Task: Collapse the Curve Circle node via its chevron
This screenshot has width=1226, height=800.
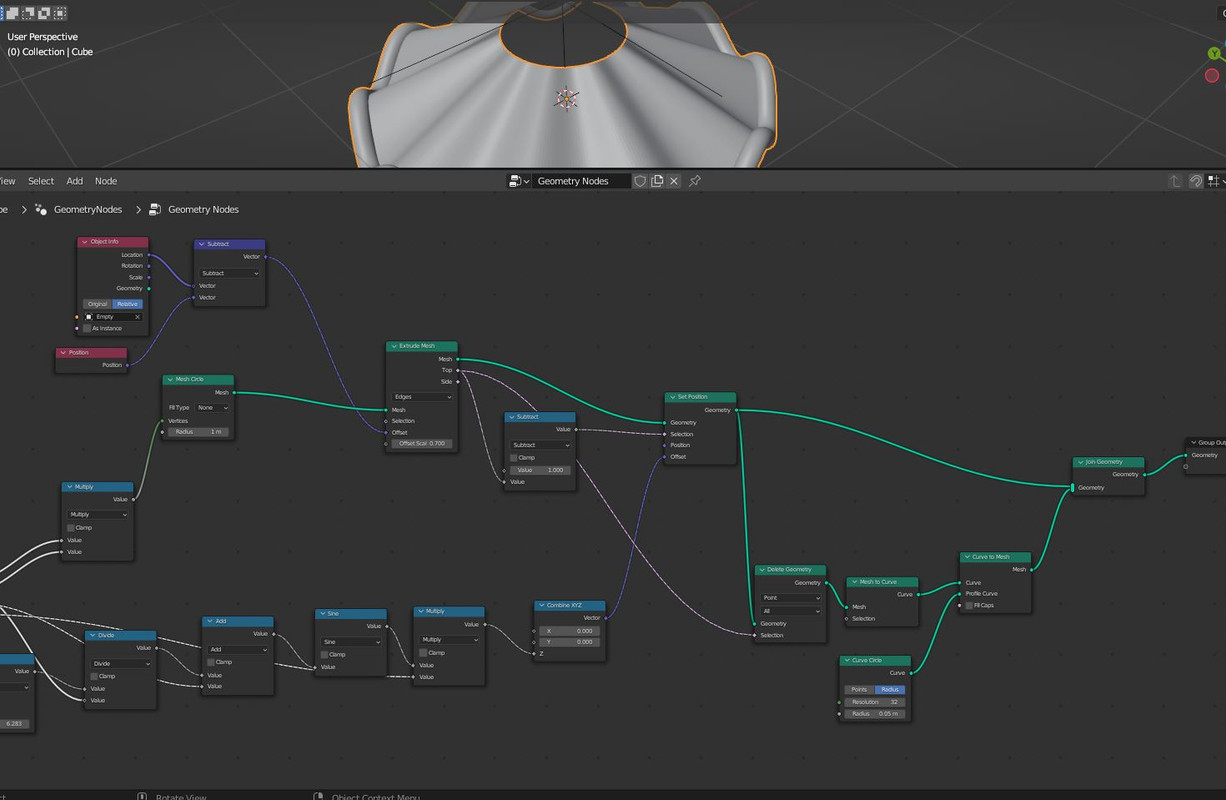Action: click(x=847, y=660)
